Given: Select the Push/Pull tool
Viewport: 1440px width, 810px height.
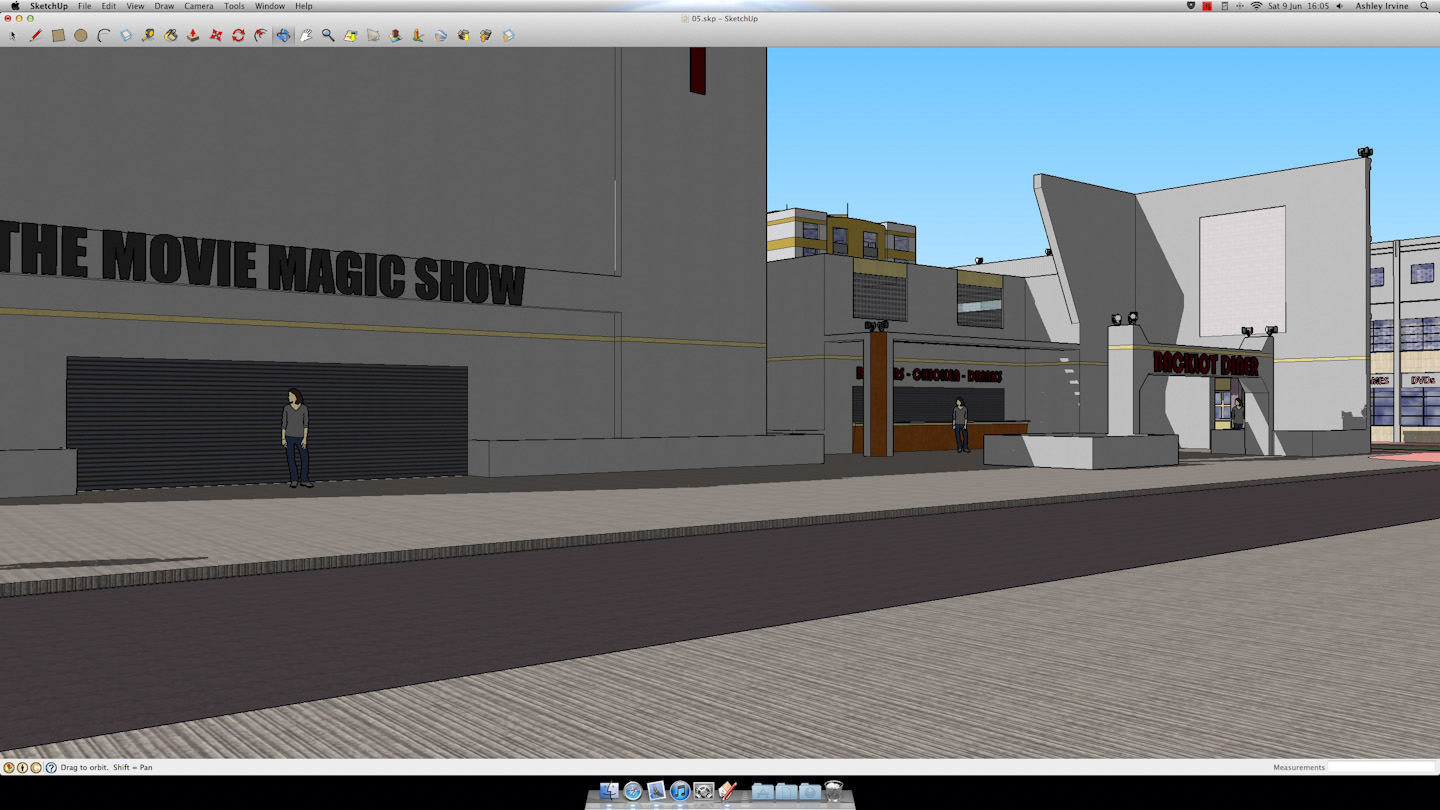Looking at the screenshot, I should tap(193, 35).
